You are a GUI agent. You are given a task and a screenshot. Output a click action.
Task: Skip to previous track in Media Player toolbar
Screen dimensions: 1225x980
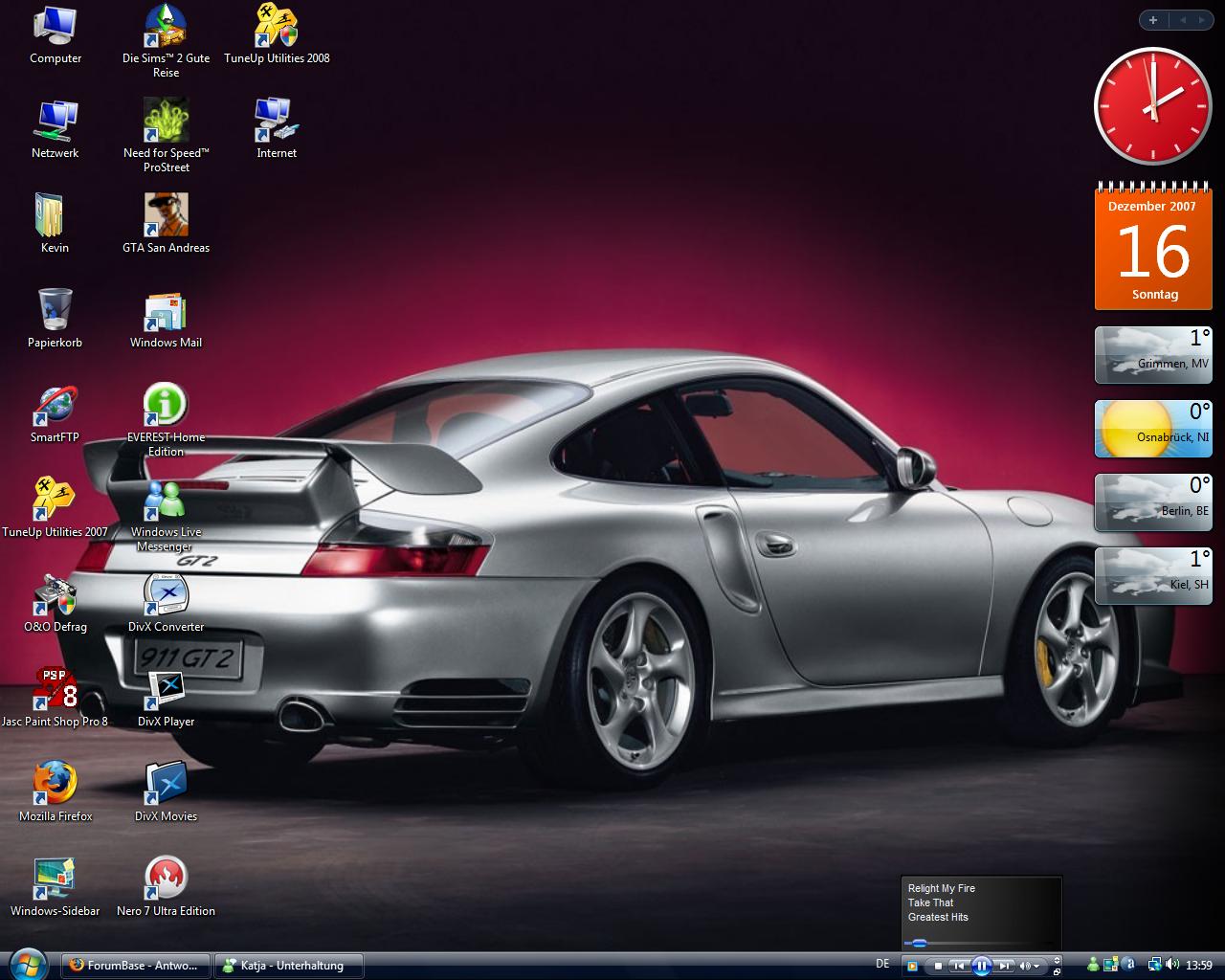tap(959, 966)
